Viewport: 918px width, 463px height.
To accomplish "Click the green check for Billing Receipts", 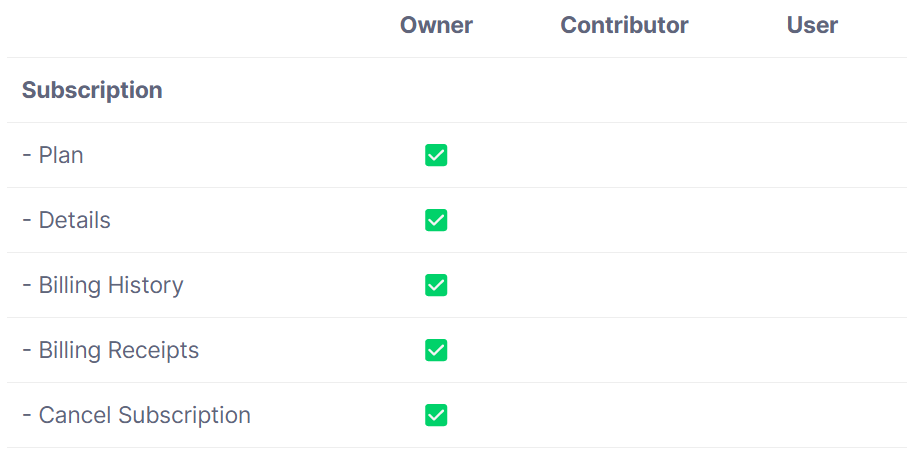I will tap(436, 350).
